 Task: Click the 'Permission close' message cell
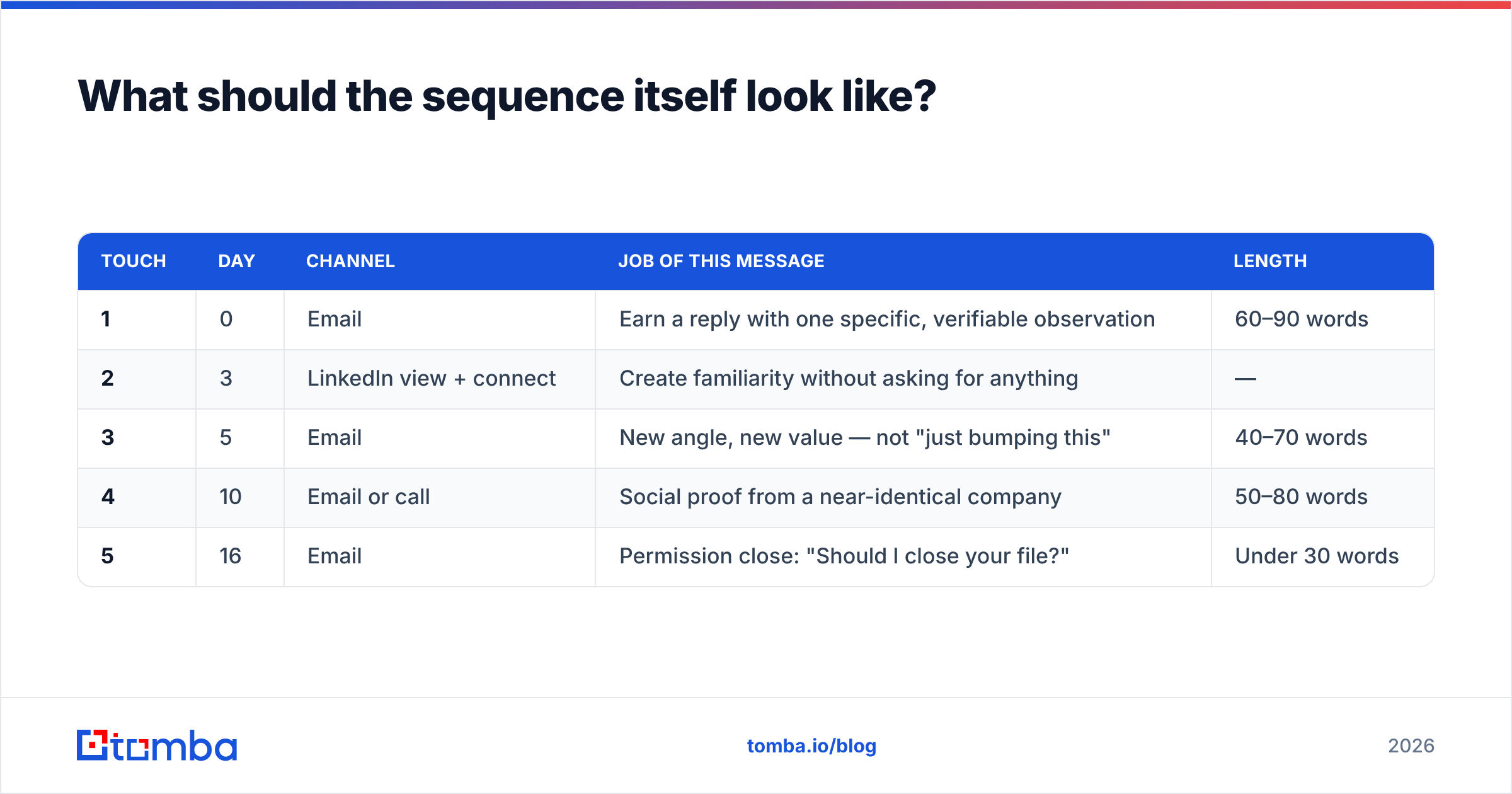point(903,556)
